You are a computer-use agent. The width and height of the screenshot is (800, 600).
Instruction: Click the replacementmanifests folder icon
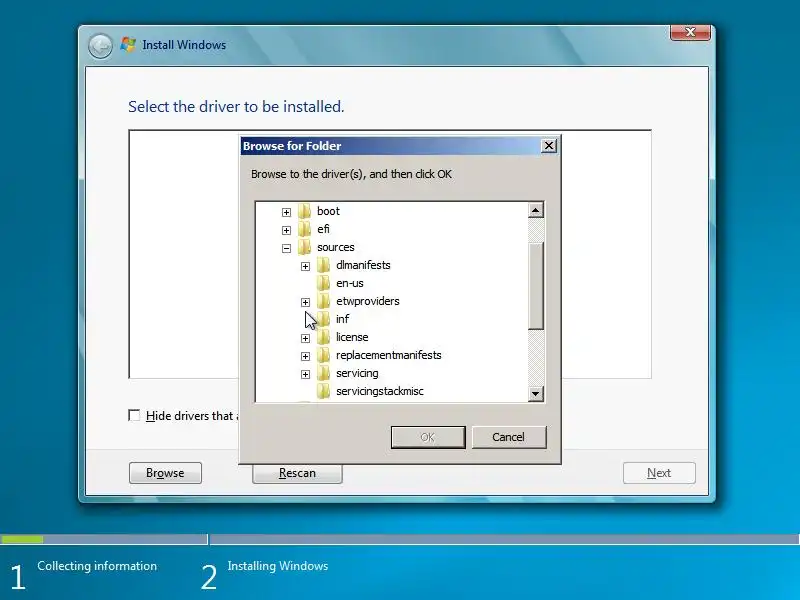(x=323, y=356)
